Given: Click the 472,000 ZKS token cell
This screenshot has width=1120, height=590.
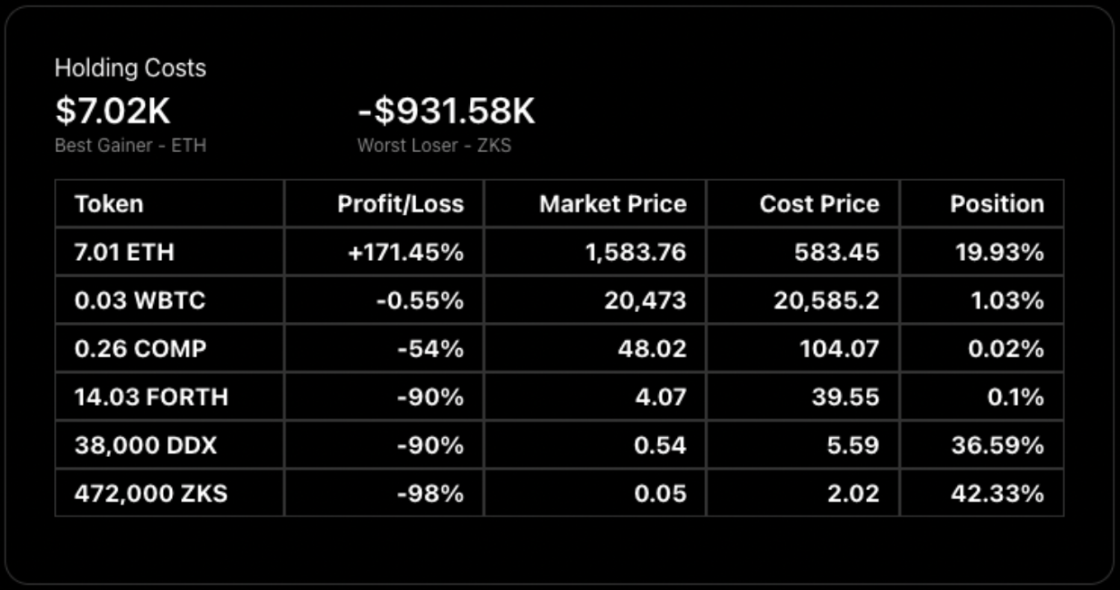Looking at the screenshot, I should 151,493.
